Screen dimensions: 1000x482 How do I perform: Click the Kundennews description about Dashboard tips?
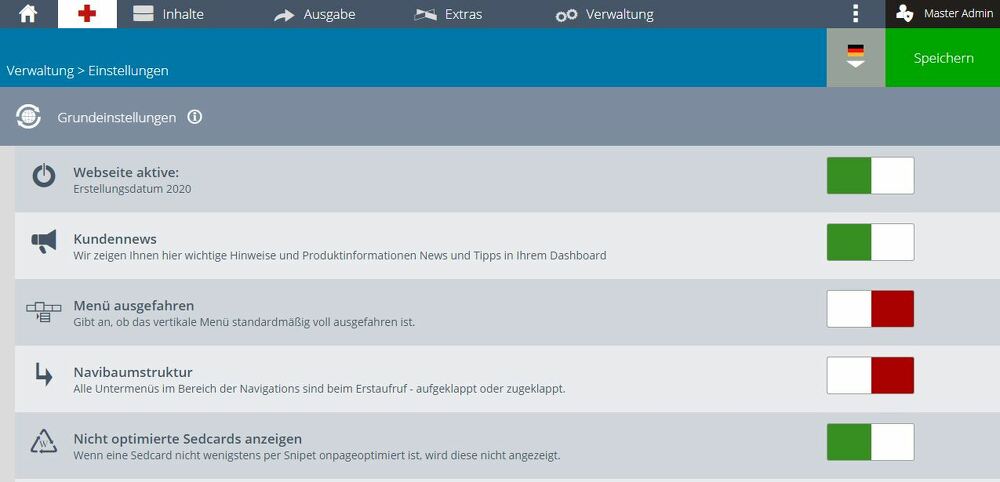point(340,256)
